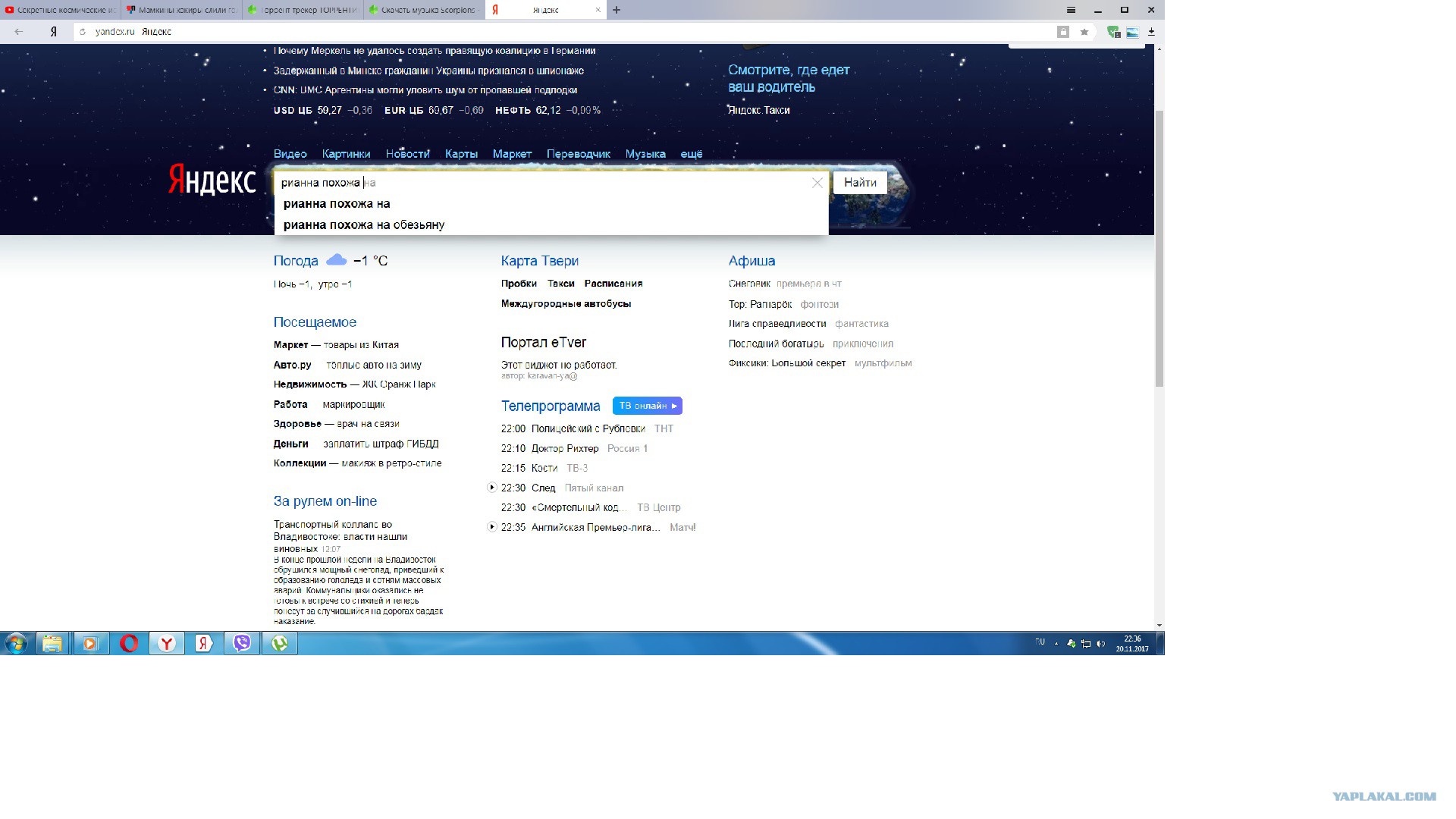Open Opera browser from the taskbar
Screen dimensions: 1456x819
[129, 644]
